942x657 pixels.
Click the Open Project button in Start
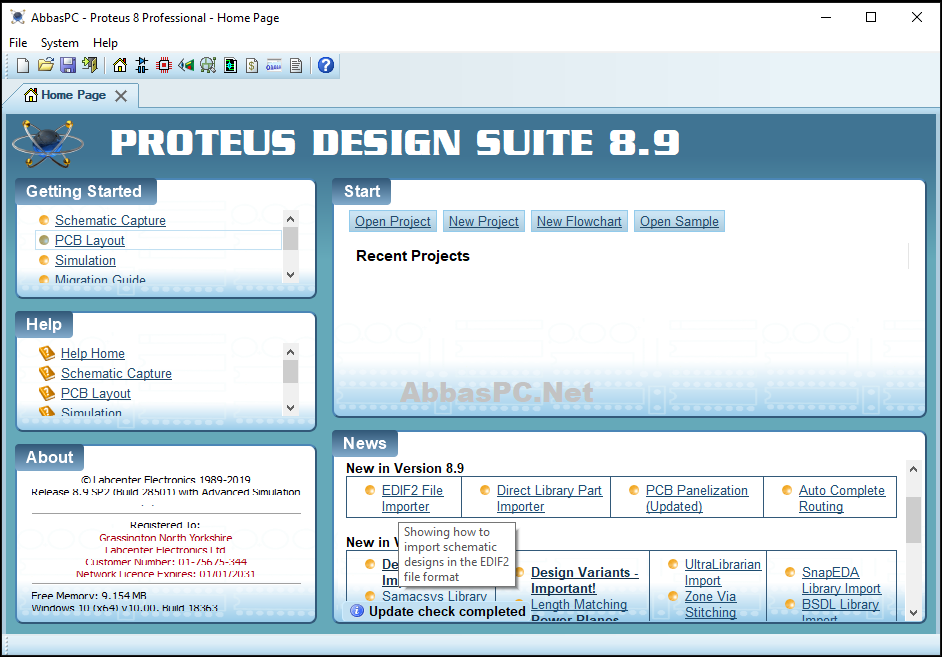click(x=393, y=221)
